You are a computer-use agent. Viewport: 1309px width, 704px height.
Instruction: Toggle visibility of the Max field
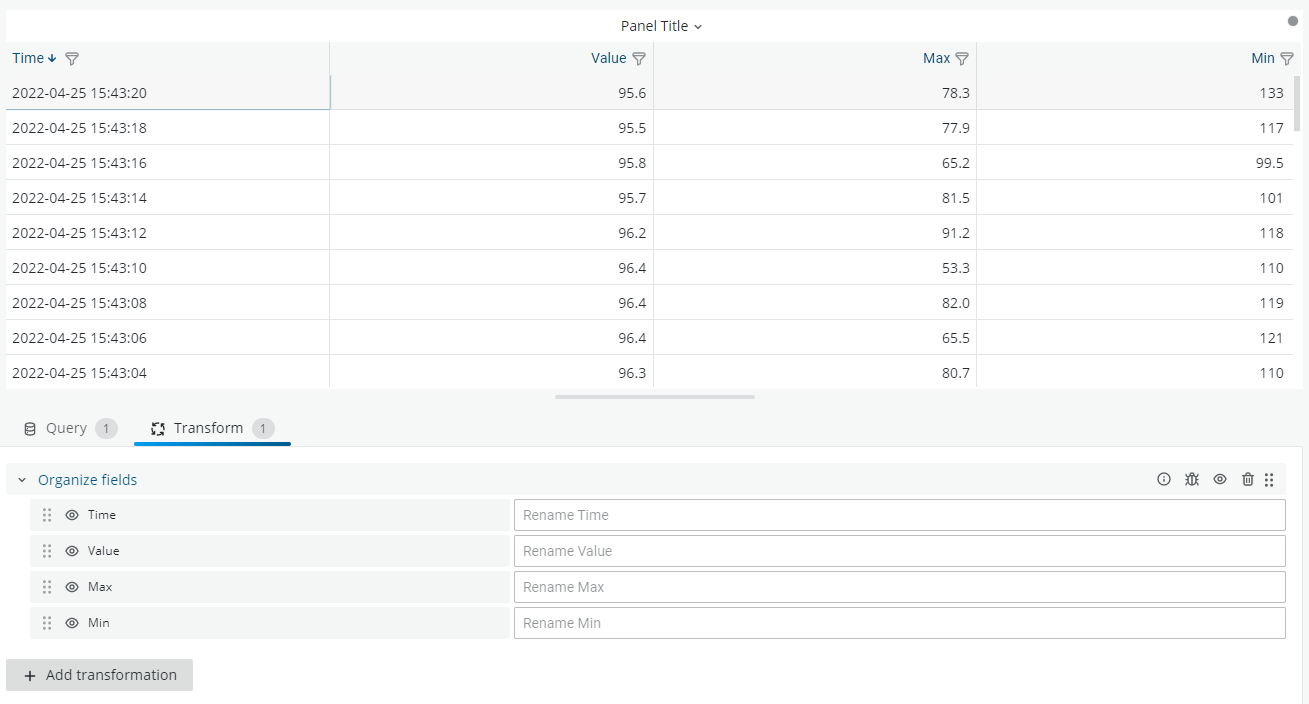[71, 586]
